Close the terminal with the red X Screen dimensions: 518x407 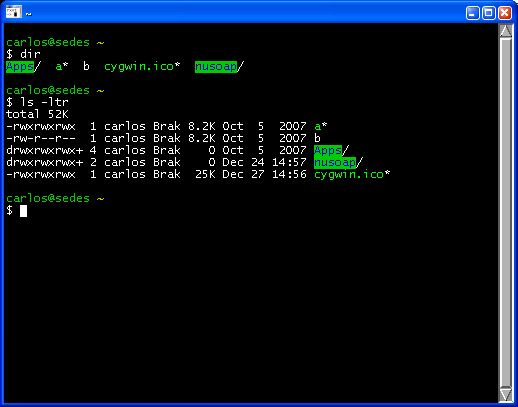[x=505, y=13]
